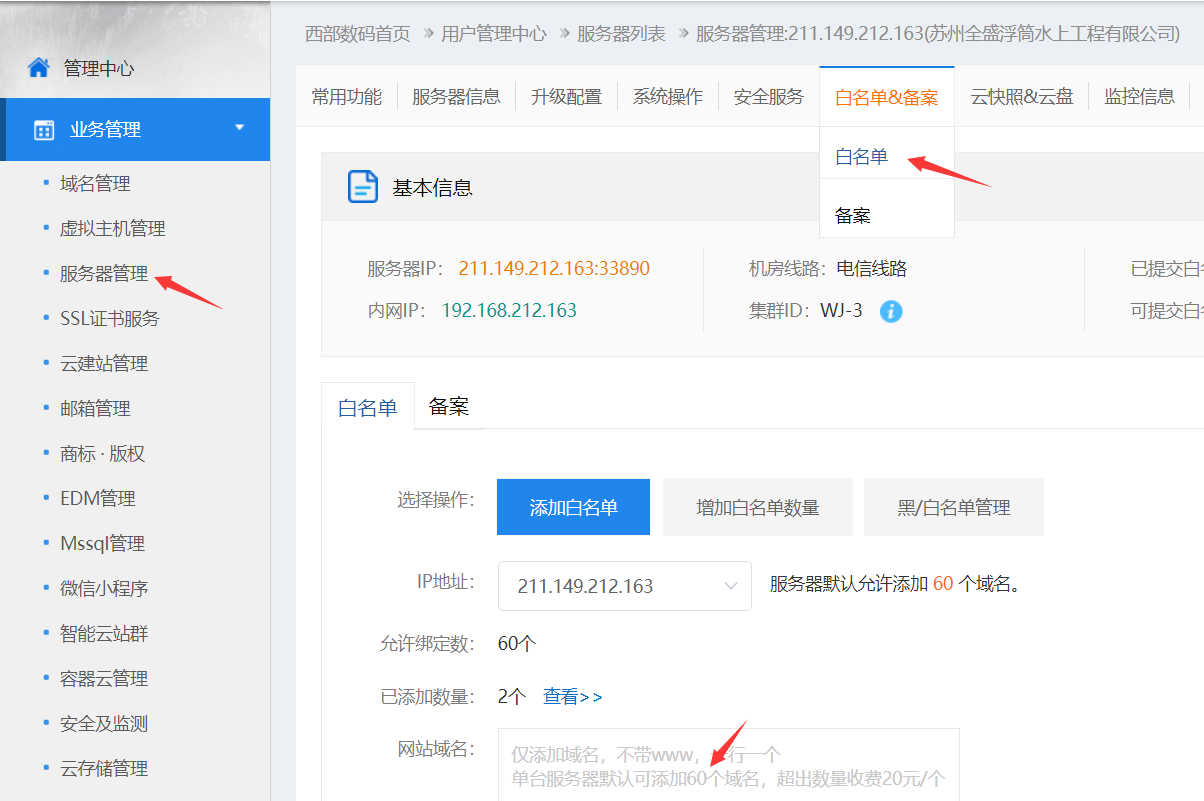Open the IP地址 dropdown showing 211.149.212.163
This screenshot has height=801, width=1204.
pyautogui.click(x=624, y=586)
